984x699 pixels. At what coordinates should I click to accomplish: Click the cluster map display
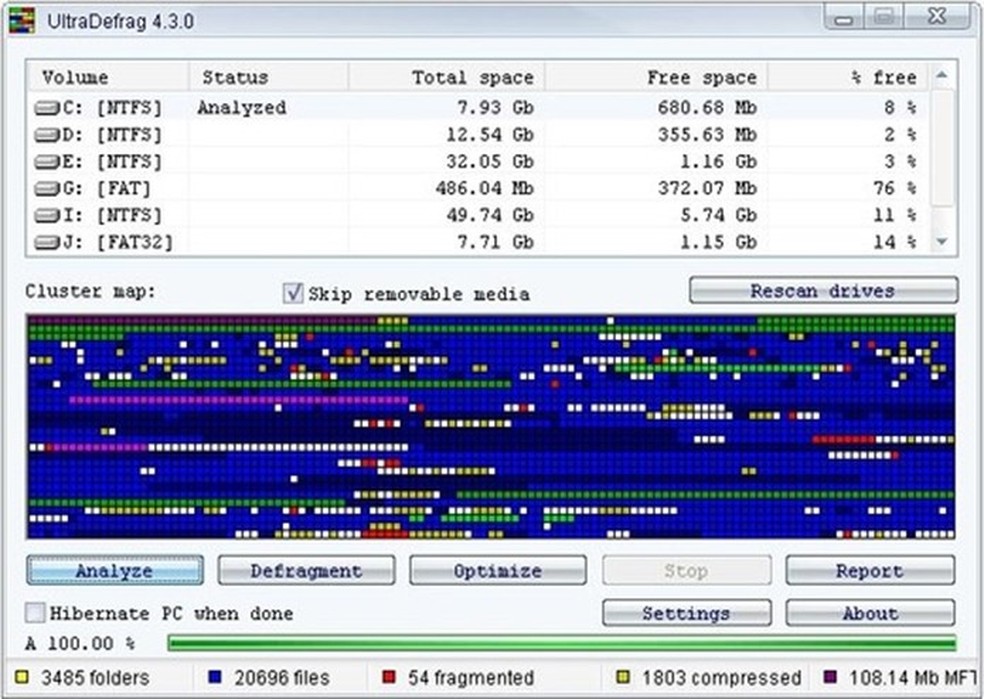tap(491, 427)
